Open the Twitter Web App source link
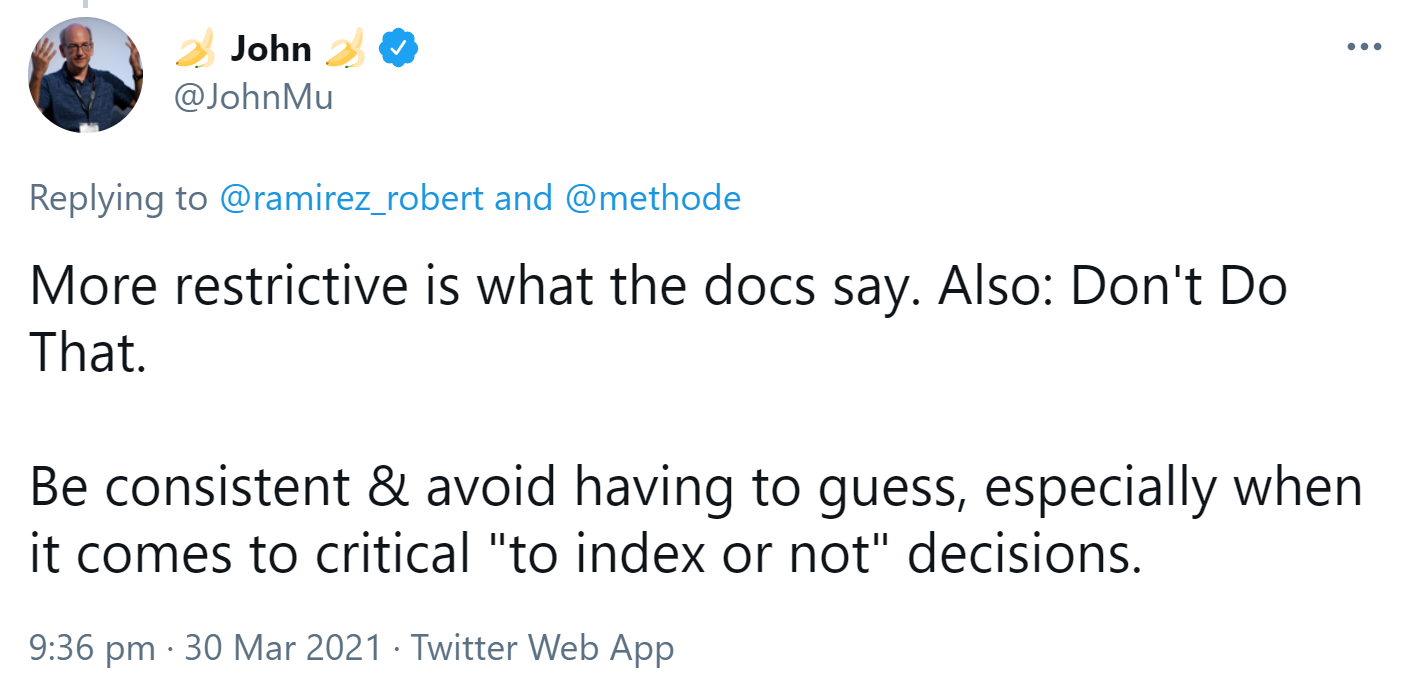 [542, 648]
